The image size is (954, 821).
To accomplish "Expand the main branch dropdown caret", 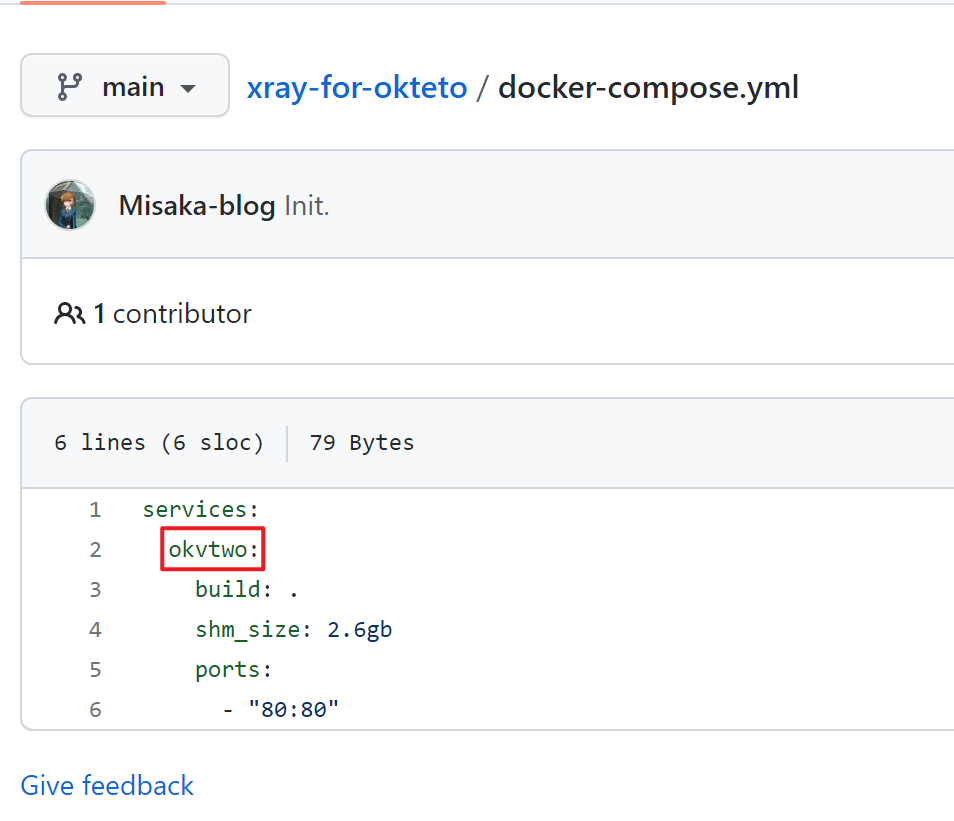I will coord(188,88).
